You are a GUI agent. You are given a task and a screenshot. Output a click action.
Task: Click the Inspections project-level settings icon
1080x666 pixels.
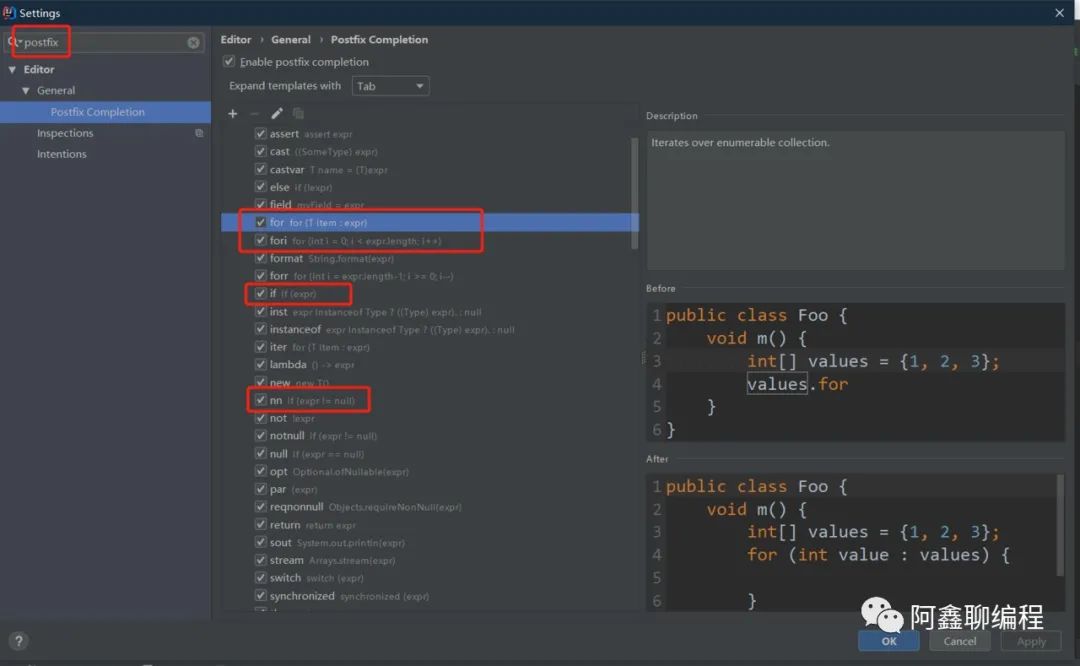199,133
